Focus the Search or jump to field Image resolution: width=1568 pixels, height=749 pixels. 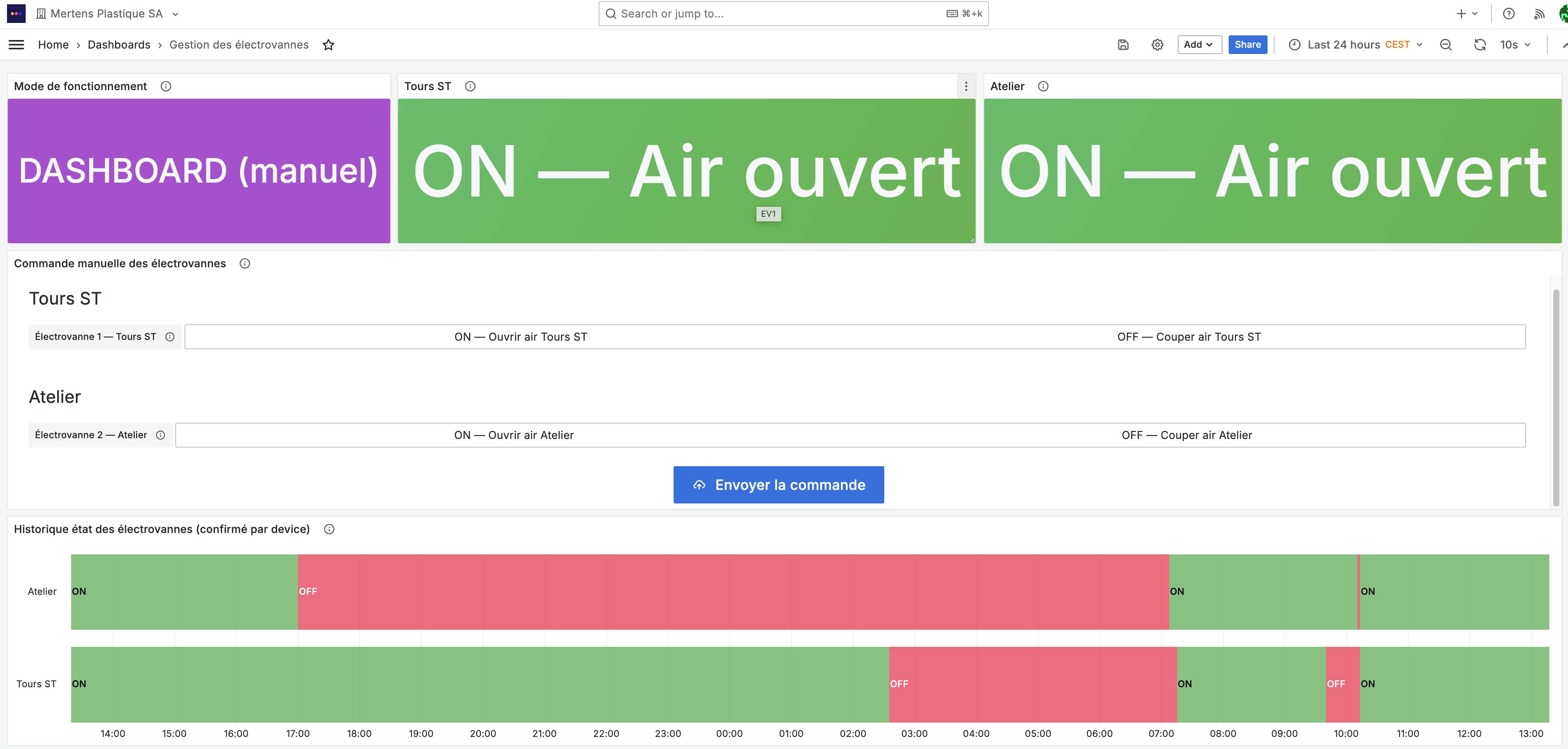tap(793, 13)
